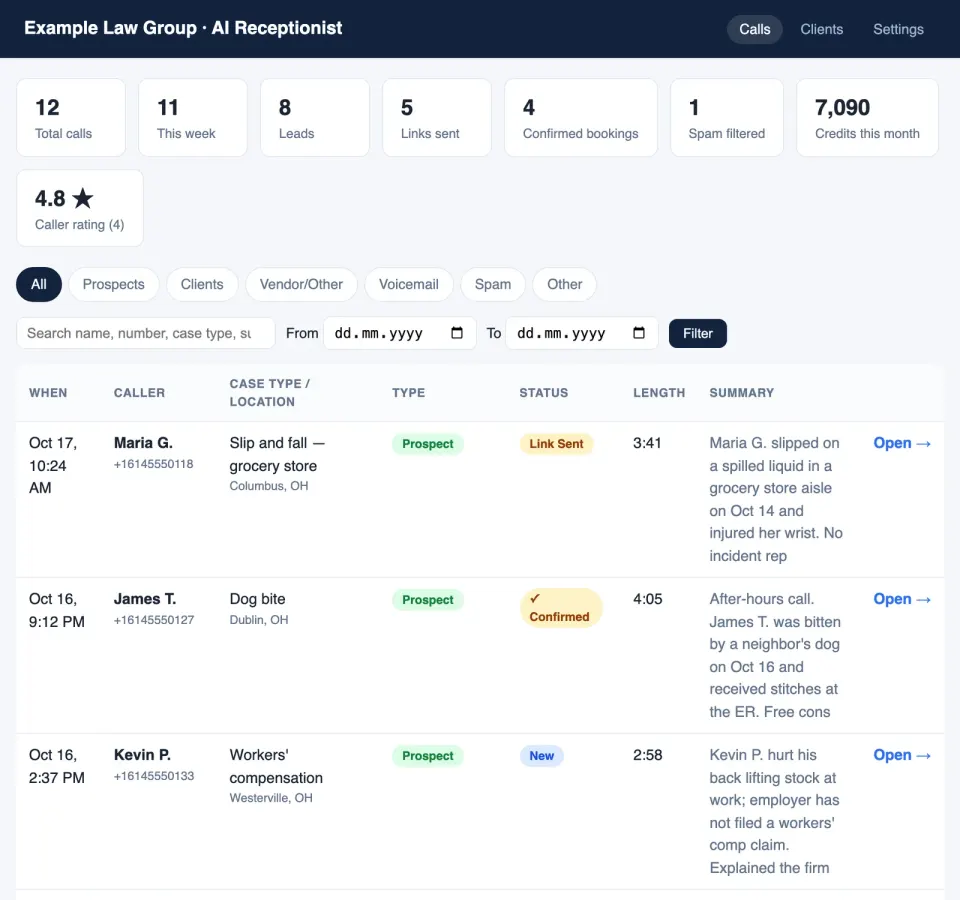Click the search name, number, case type field
The width and height of the screenshot is (960, 900).
pyautogui.click(x=146, y=333)
